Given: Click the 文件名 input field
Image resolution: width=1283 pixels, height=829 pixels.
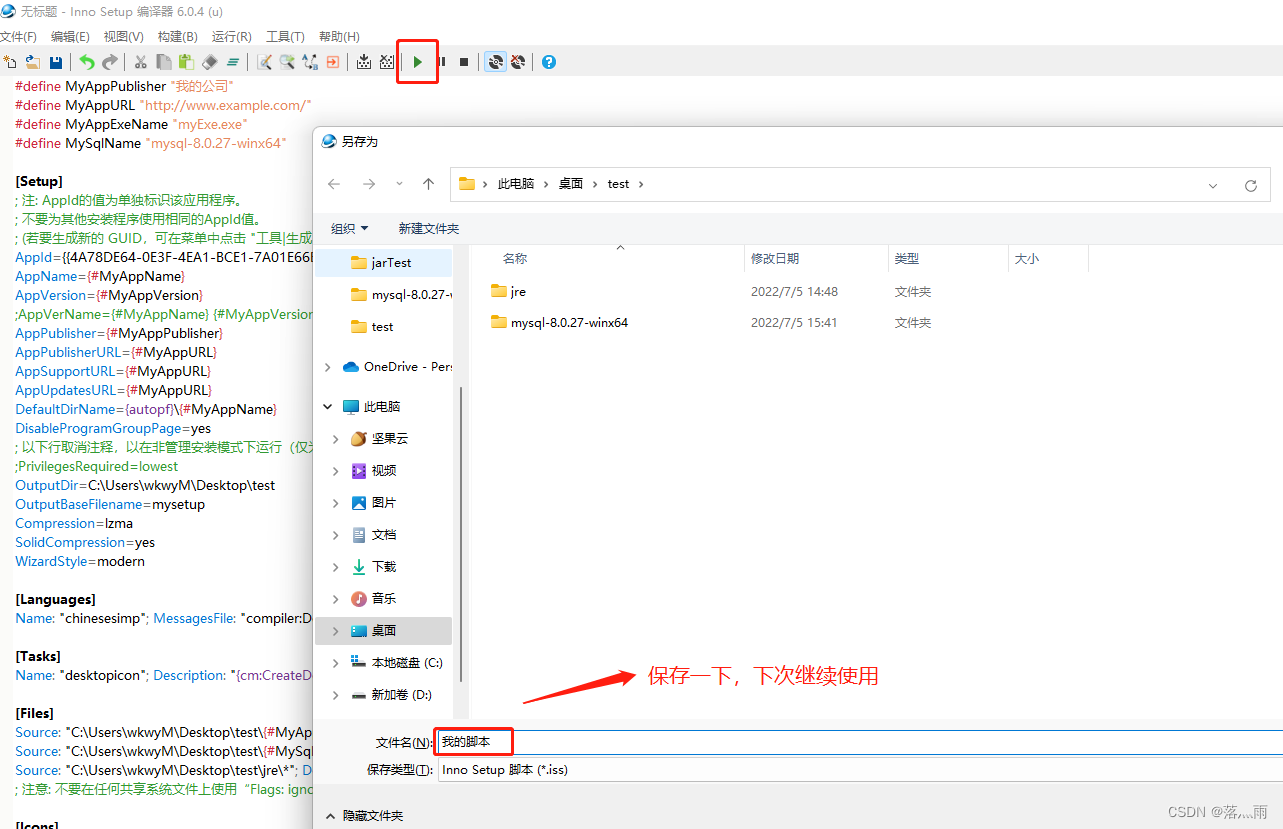Looking at the screenshot, I should coord(859,742).
